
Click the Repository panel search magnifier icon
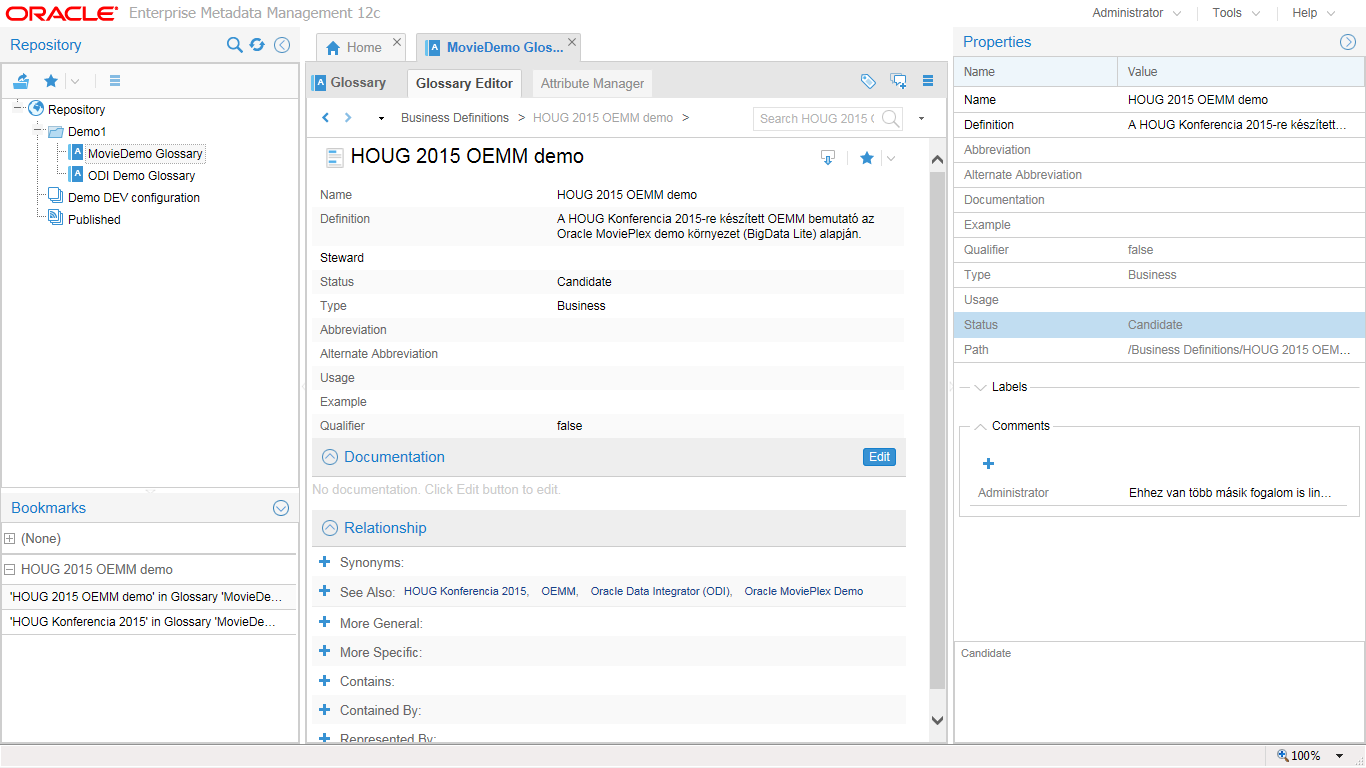[x=234, y=45]
